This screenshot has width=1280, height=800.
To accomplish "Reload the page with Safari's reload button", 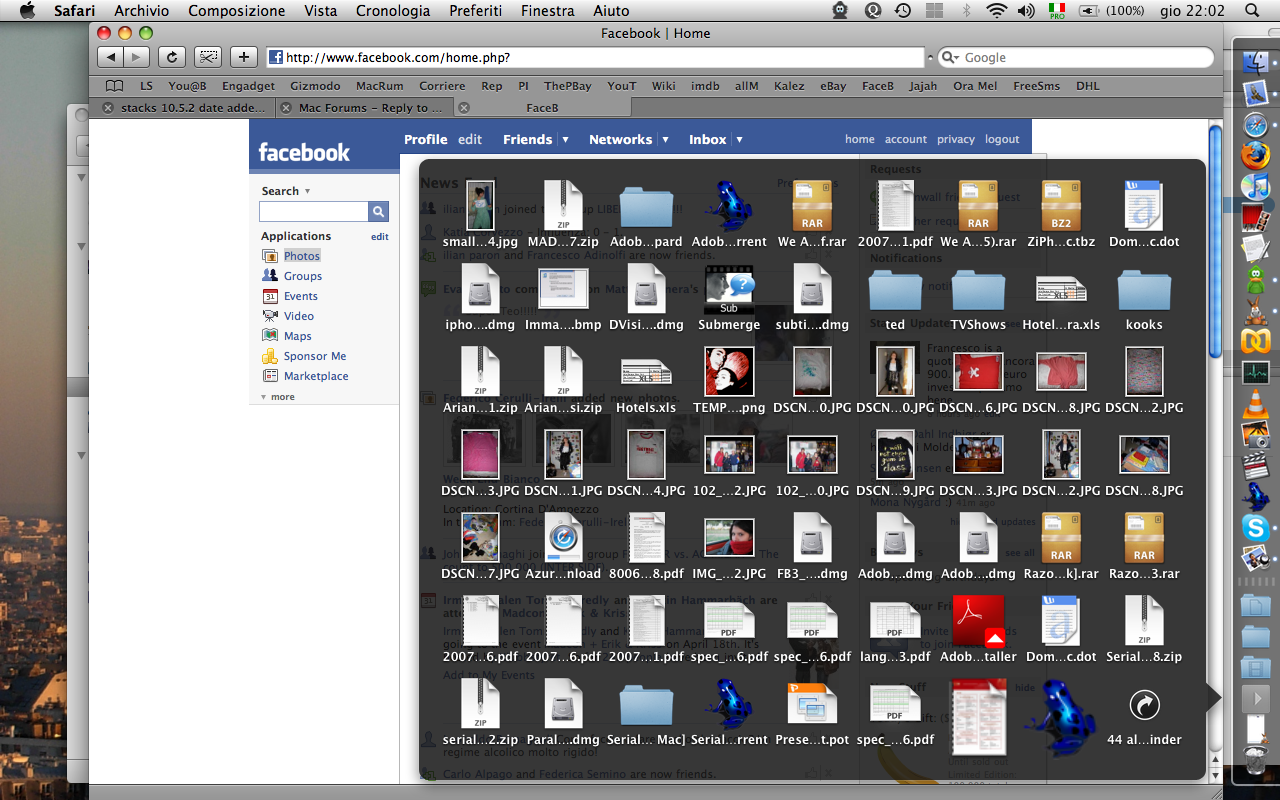I will point(172,57).
